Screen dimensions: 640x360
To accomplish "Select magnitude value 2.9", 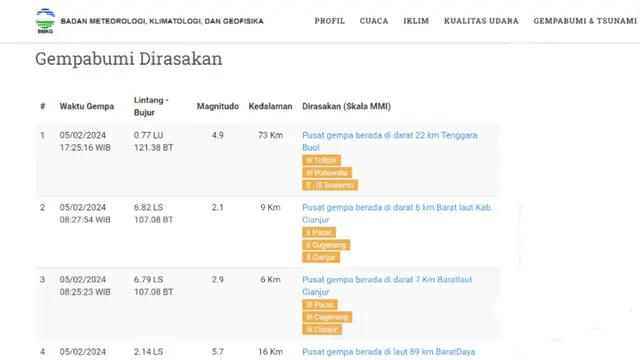I will [218, 280].
